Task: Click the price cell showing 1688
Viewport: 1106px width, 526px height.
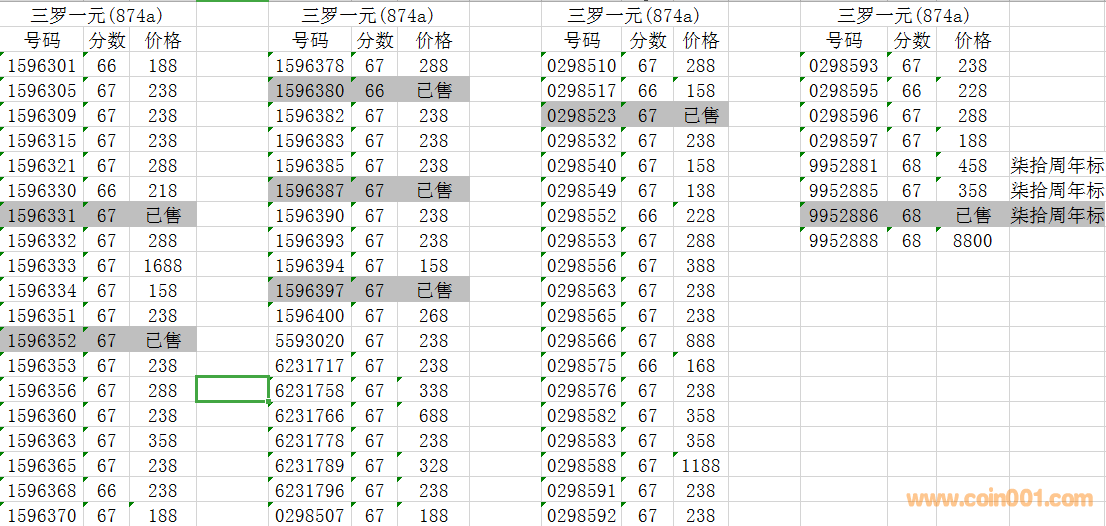Action: tap(162, 266)
